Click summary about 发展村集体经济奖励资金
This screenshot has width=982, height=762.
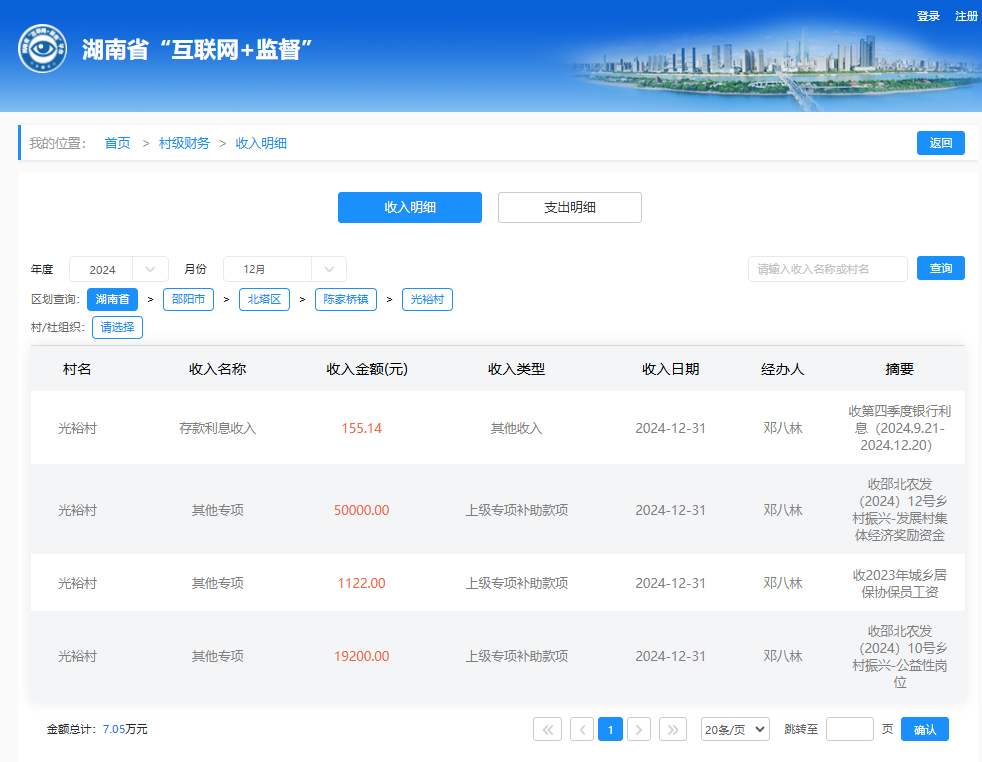[x=899, y=510]
